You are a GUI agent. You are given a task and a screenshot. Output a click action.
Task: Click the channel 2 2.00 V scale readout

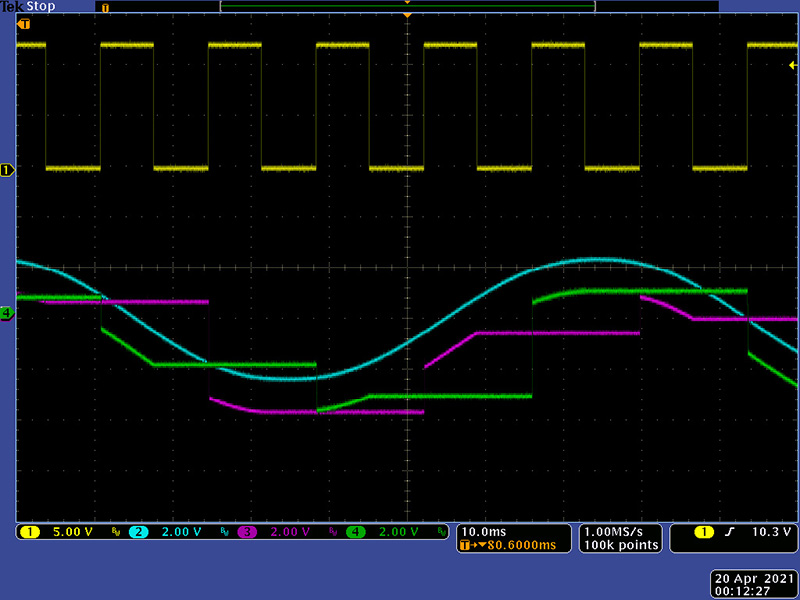(x=180, y=532)
